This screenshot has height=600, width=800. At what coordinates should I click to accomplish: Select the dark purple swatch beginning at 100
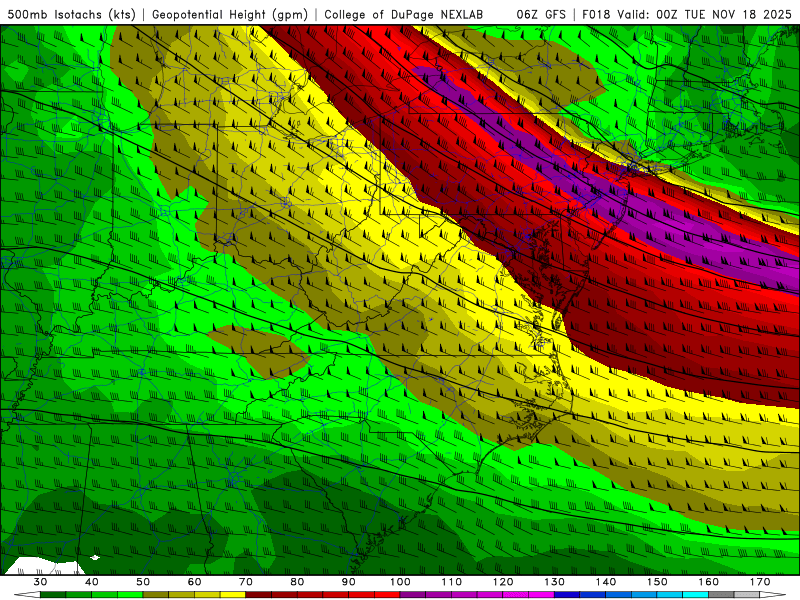413,594
